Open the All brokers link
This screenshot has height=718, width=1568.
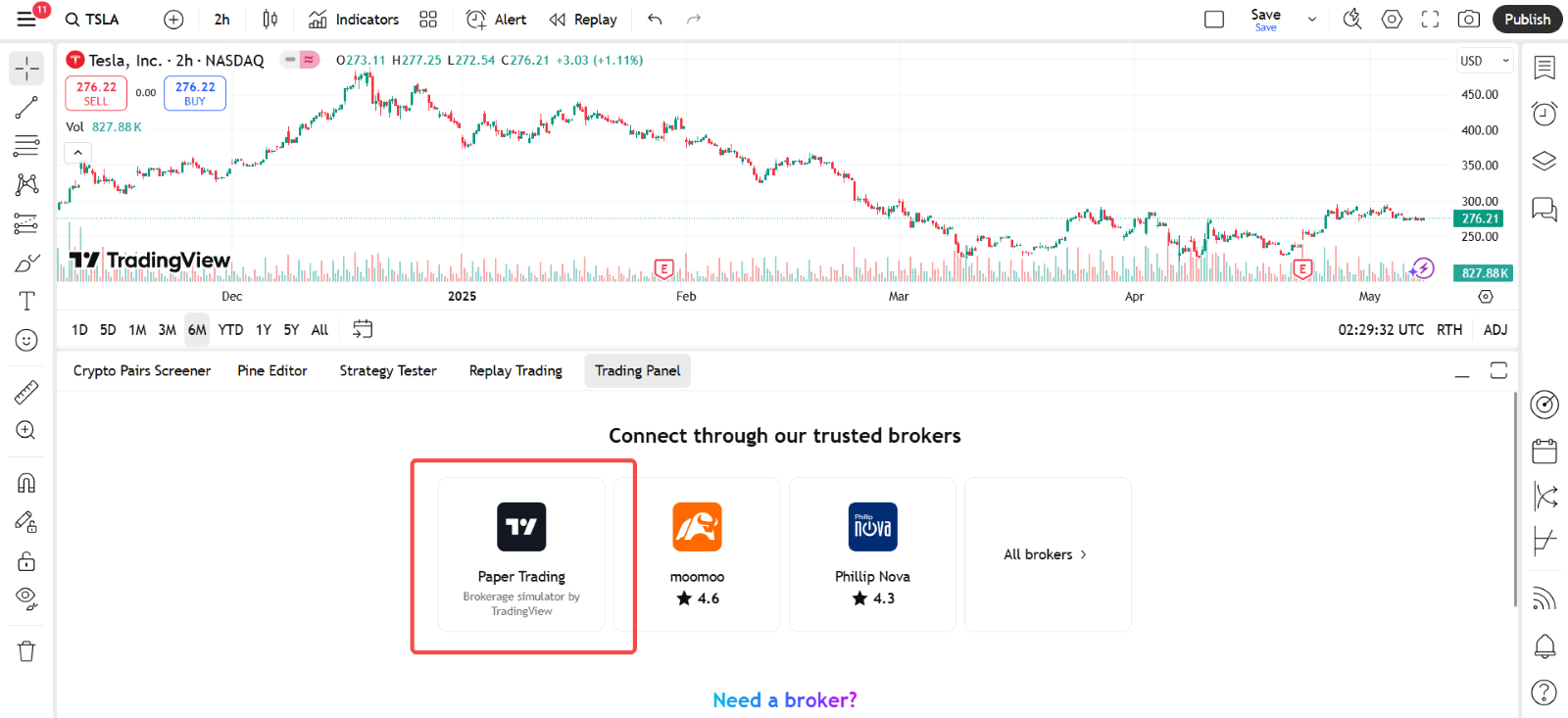coord(1046,554)
